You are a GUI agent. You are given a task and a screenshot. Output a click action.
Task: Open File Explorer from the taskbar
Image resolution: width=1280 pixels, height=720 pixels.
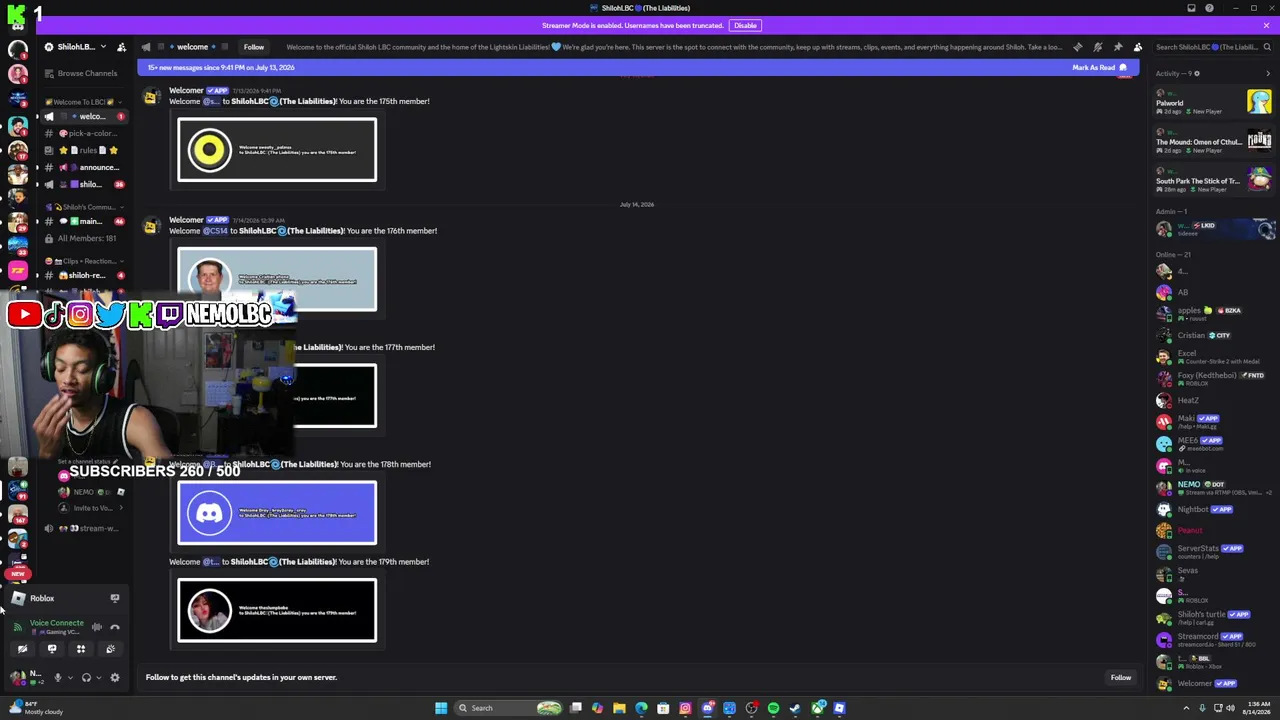pos(619,708)
